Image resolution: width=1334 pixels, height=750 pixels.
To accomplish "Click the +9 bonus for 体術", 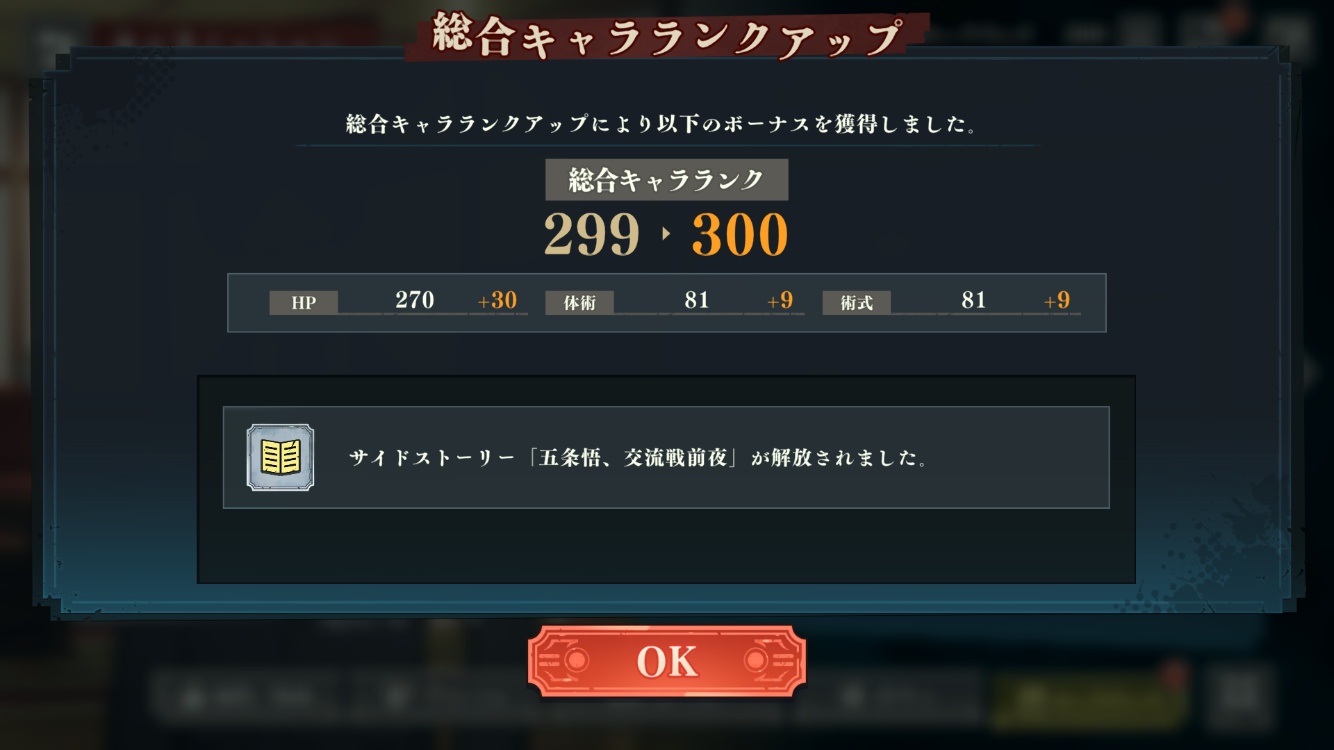I will click(780, 301).
